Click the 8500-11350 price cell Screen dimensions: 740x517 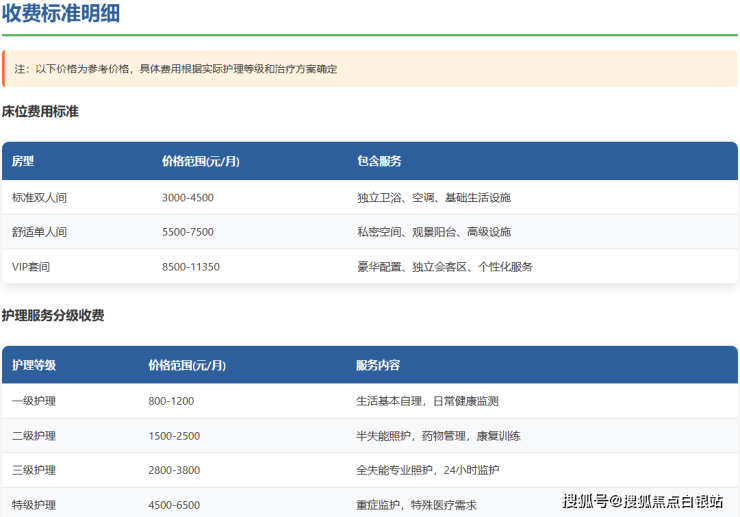point(191,267)
